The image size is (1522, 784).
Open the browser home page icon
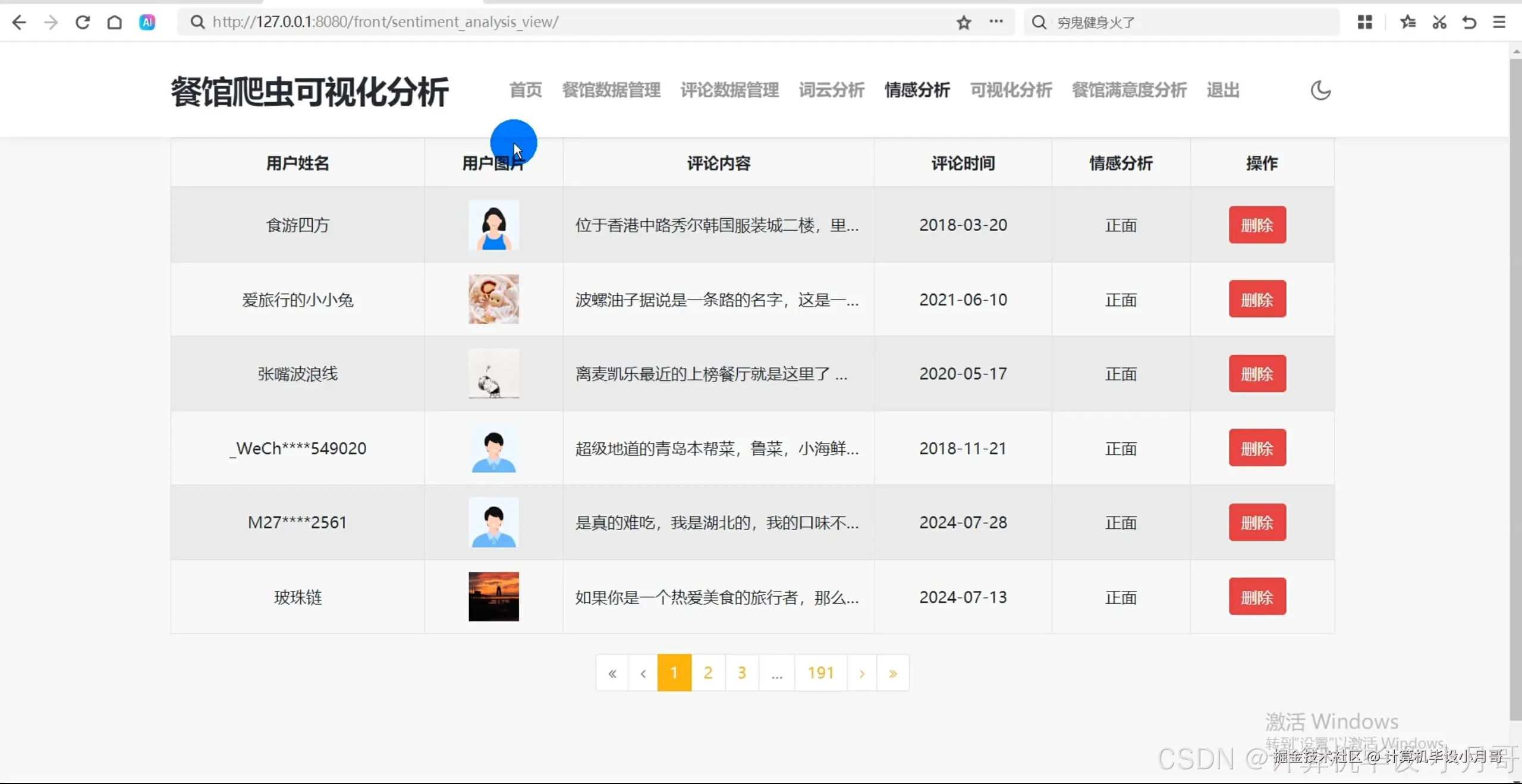pyautogui.click(x=115, y=22)
